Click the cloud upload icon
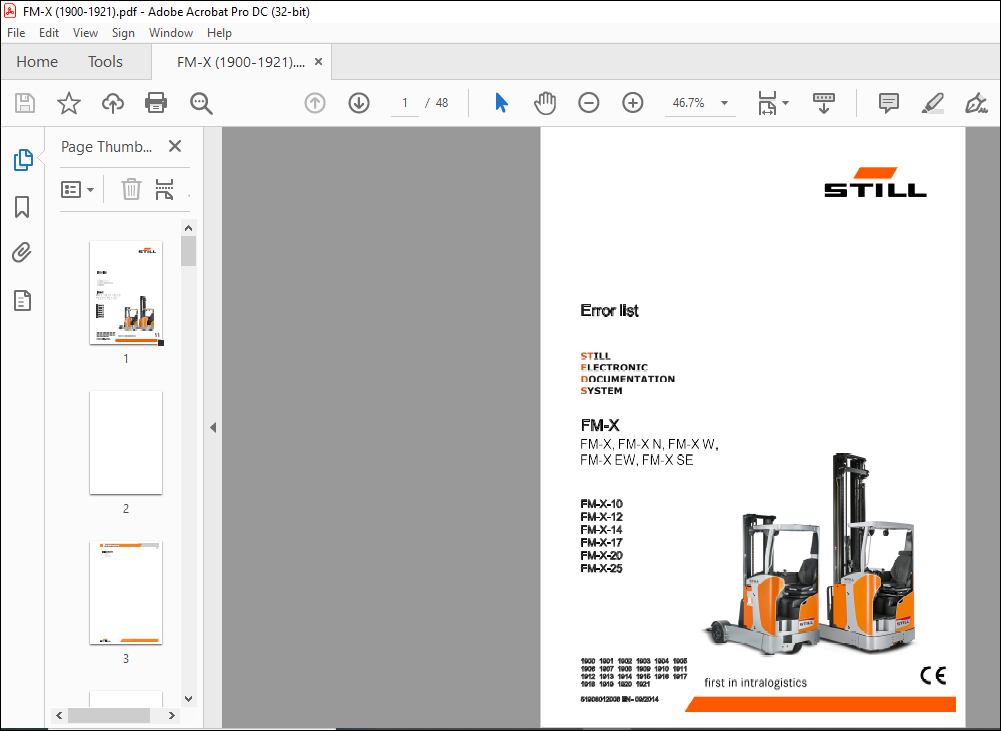The width and height of the screenshot is (1001, 731). click(x=113, y=103)
